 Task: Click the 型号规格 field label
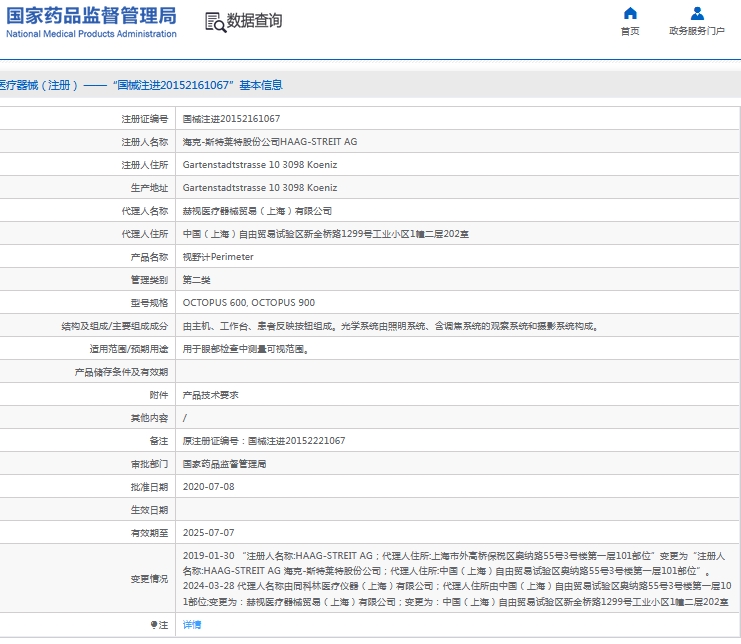[149, 303]
